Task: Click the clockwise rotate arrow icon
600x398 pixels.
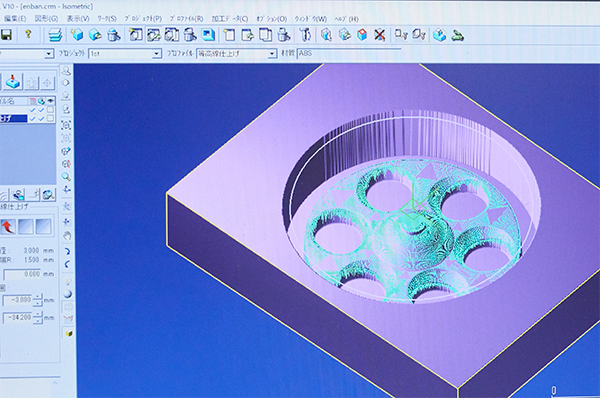Action: coord(67,251)
